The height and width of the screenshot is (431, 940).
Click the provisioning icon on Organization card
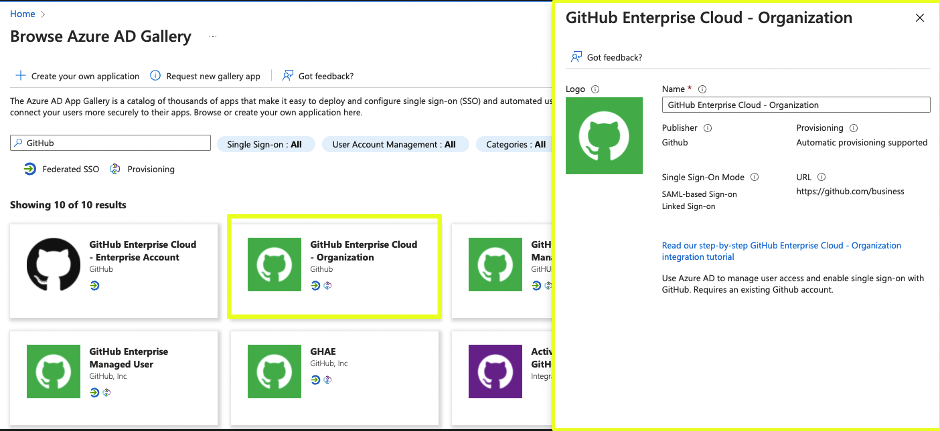click(327, 285)
